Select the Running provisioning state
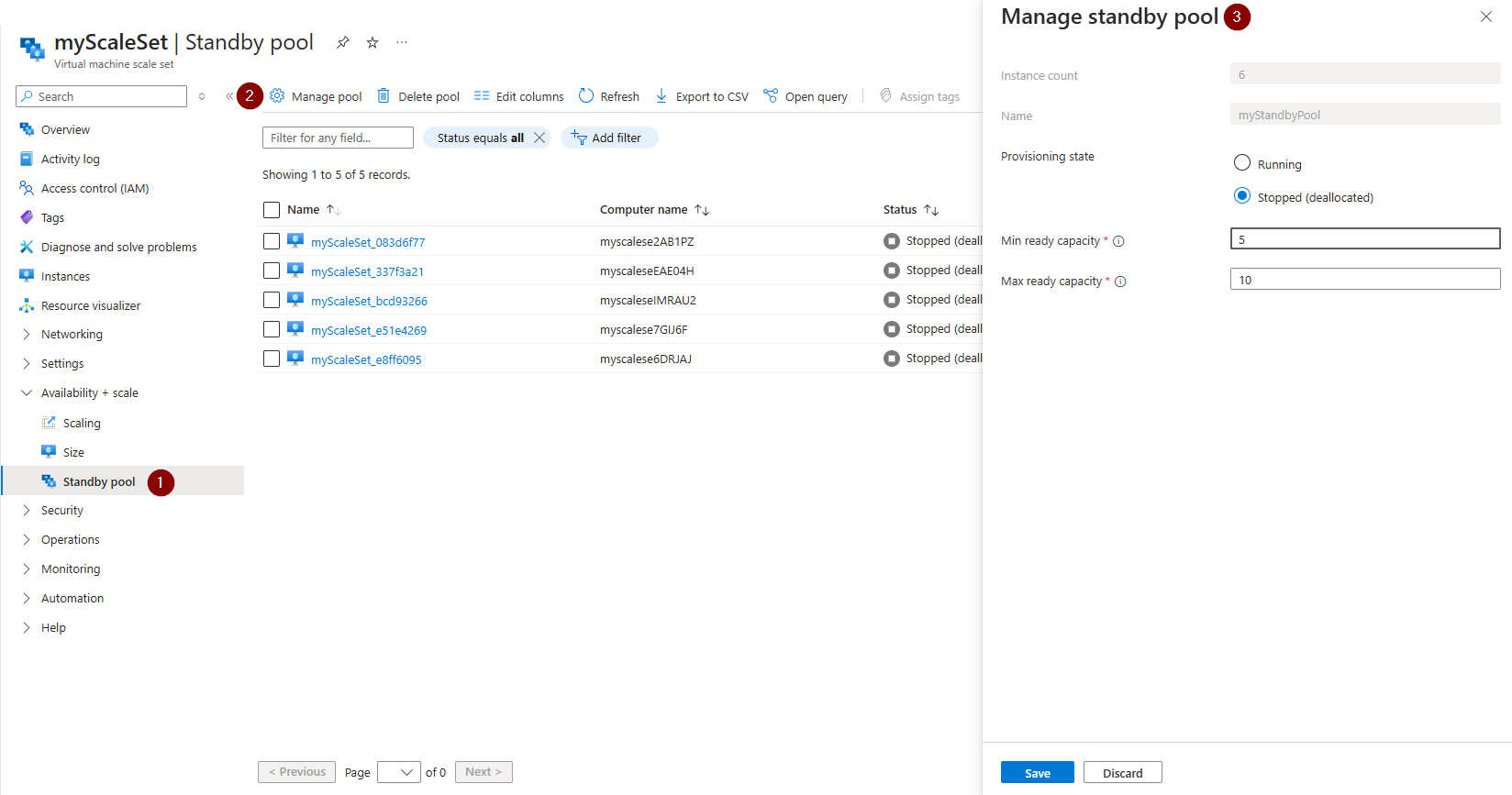This screenshot has height=795, width=1512. click(1242, 162)
